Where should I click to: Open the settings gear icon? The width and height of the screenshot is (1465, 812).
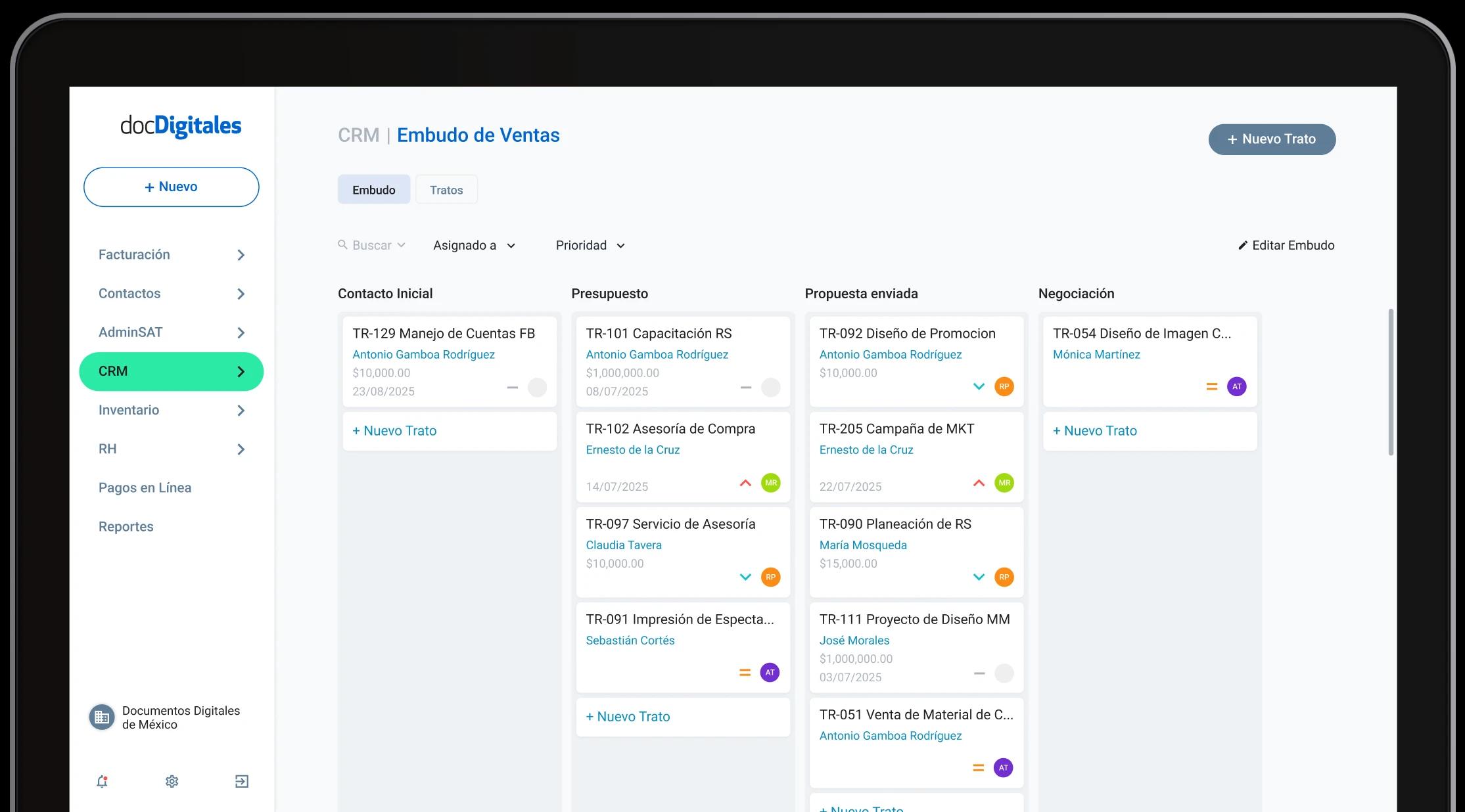(172, 781)
